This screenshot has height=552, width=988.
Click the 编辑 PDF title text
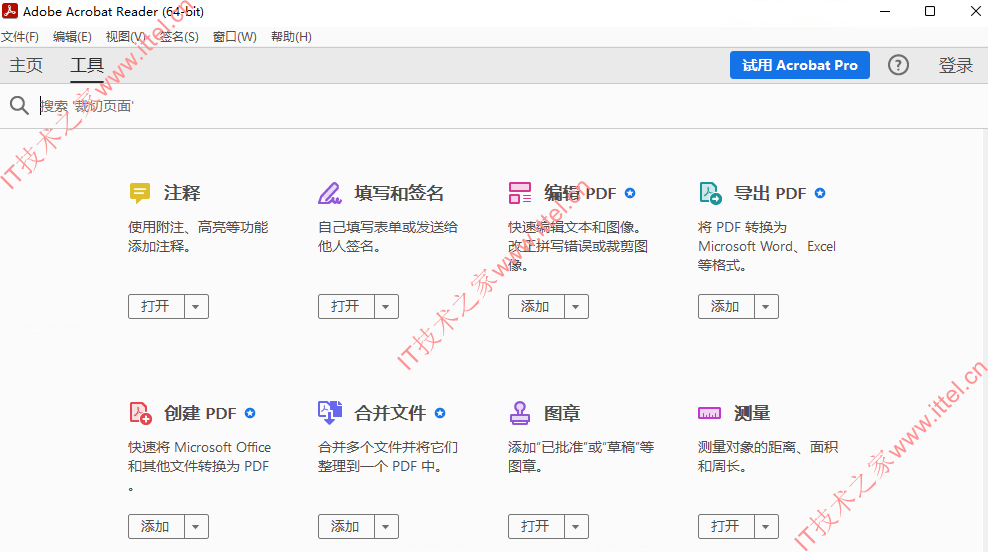coord(580,193)
